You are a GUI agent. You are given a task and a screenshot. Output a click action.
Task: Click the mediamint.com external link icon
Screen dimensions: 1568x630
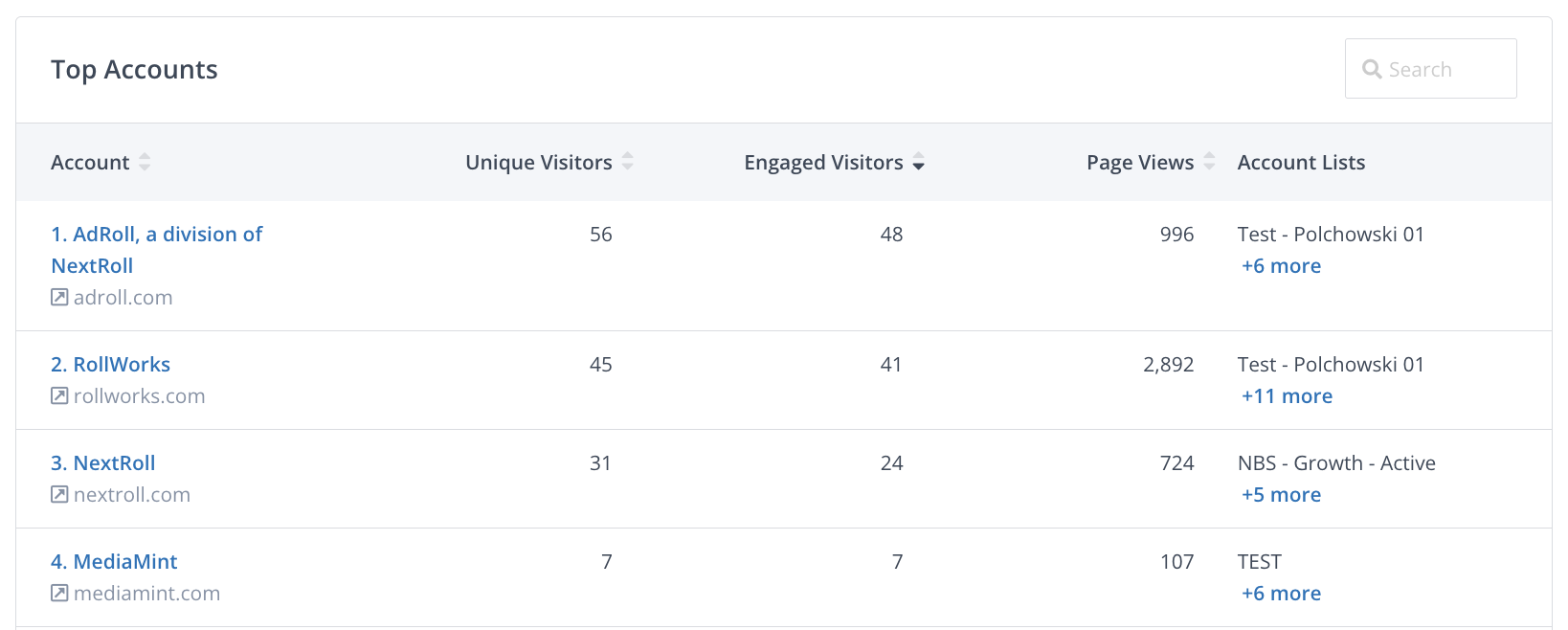[59, 594]
